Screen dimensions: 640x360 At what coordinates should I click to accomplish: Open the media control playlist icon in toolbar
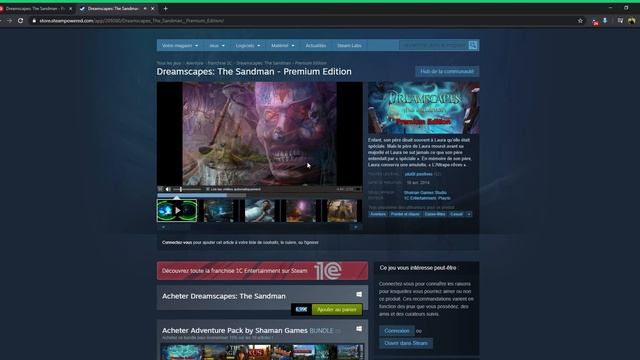click(620, 20)
